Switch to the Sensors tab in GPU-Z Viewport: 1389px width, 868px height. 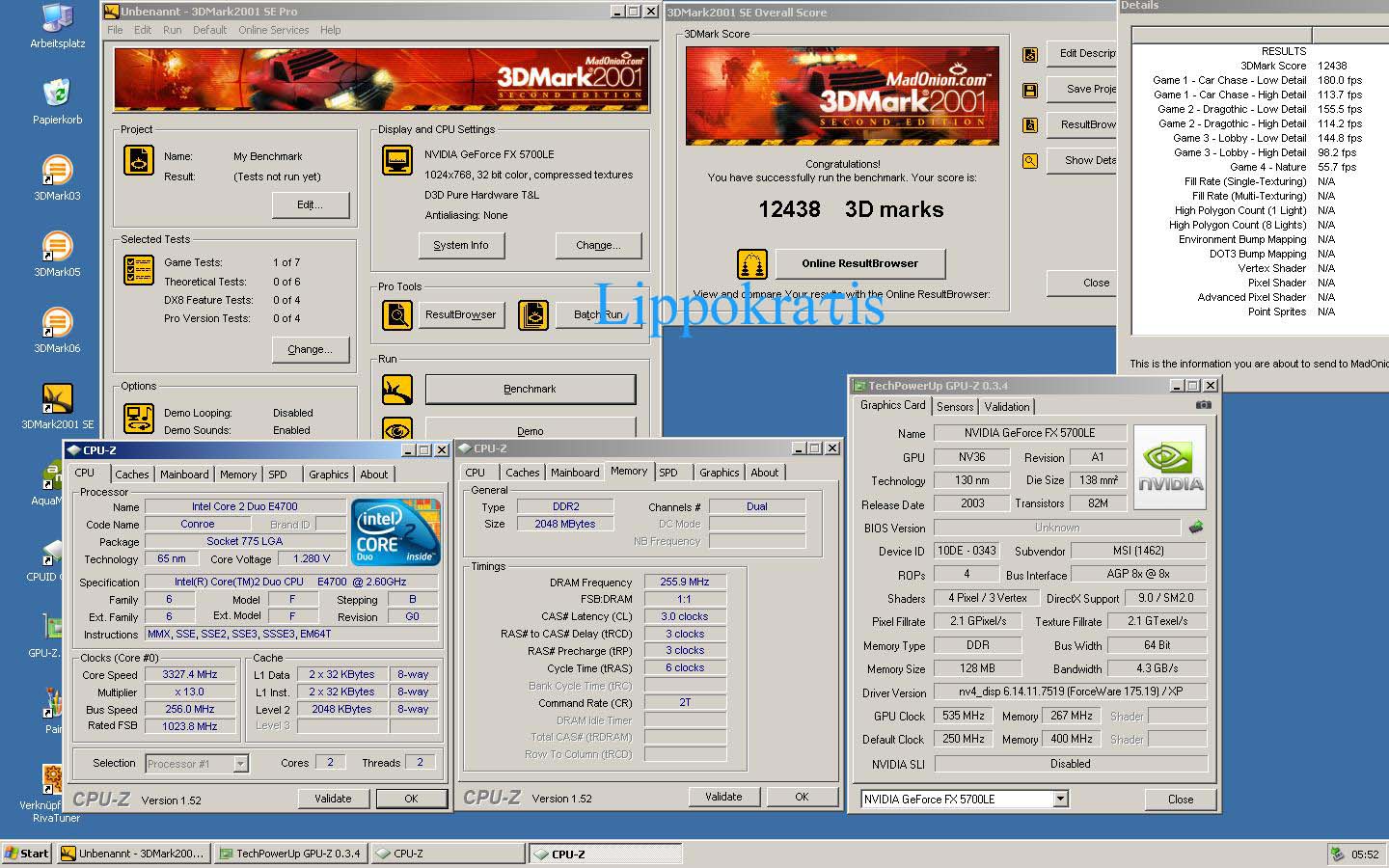[x=955, y=407]
